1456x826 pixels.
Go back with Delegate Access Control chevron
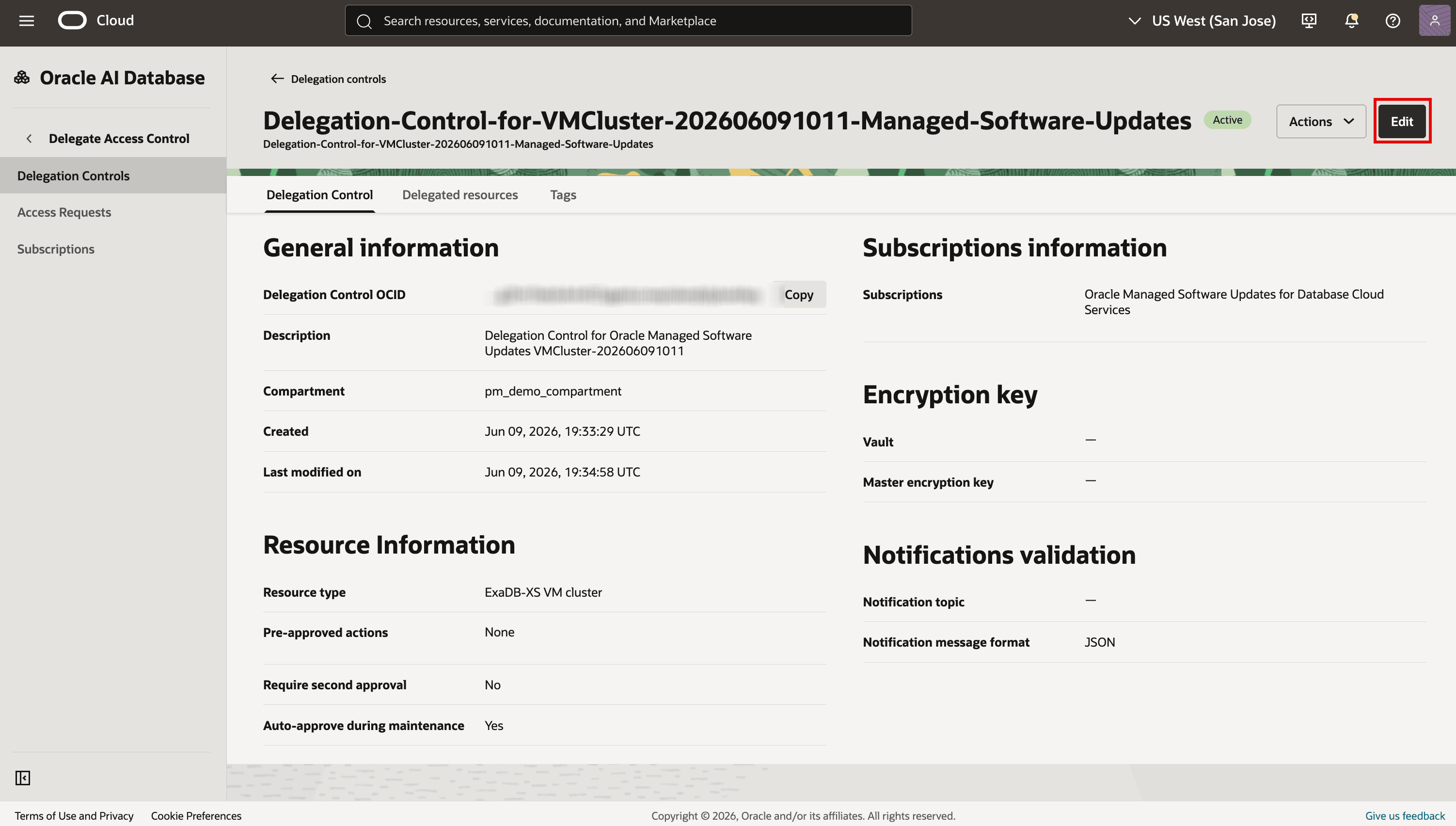click(x=29, y=139)
